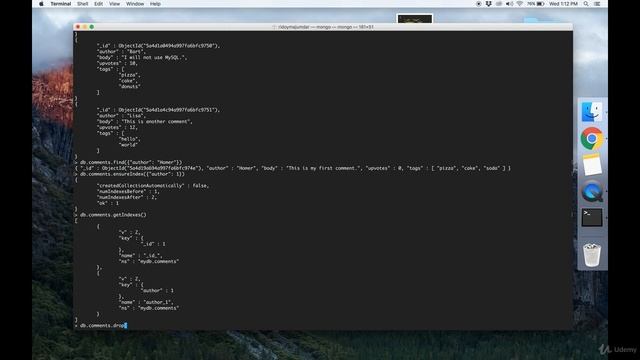Click the "author" : "Lisa" line

[121, 116]
